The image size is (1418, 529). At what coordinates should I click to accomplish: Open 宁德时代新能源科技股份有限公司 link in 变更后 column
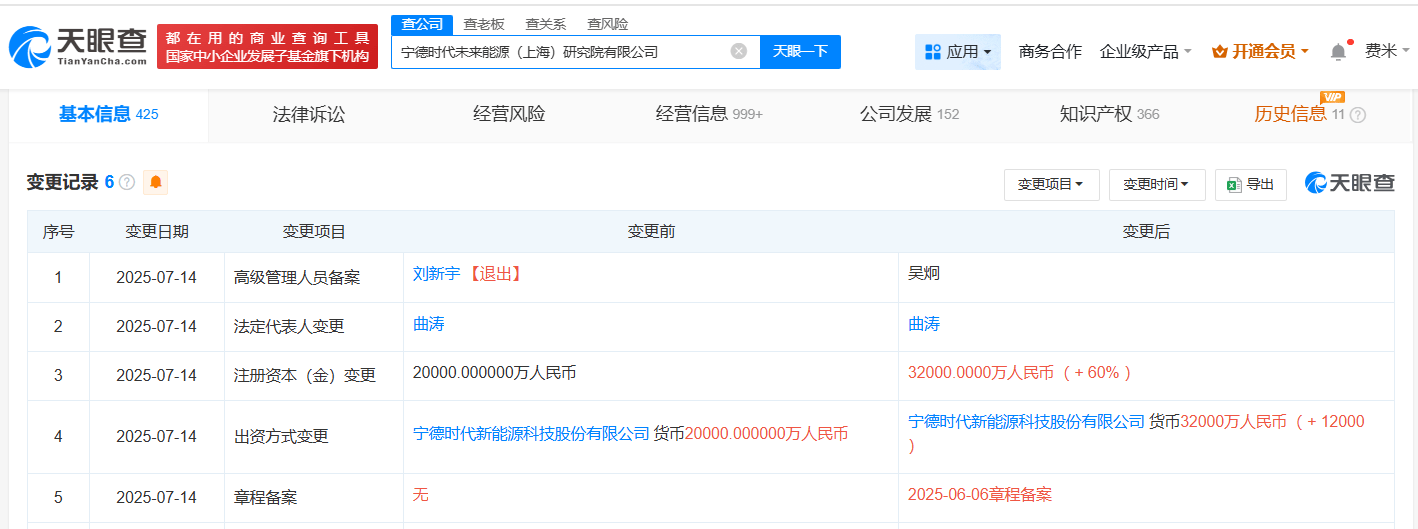pyautogui.click(x=1026, y=421)
